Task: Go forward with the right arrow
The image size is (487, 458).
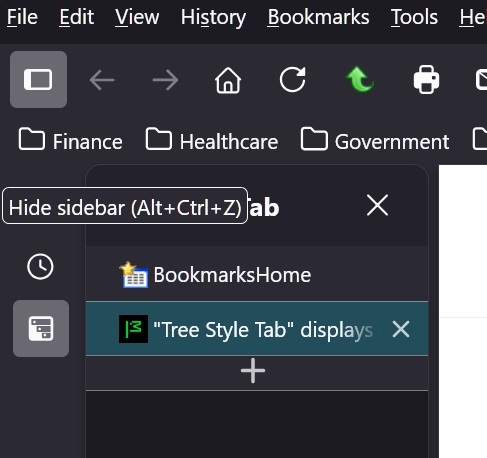Action: [x=165, y=80]
